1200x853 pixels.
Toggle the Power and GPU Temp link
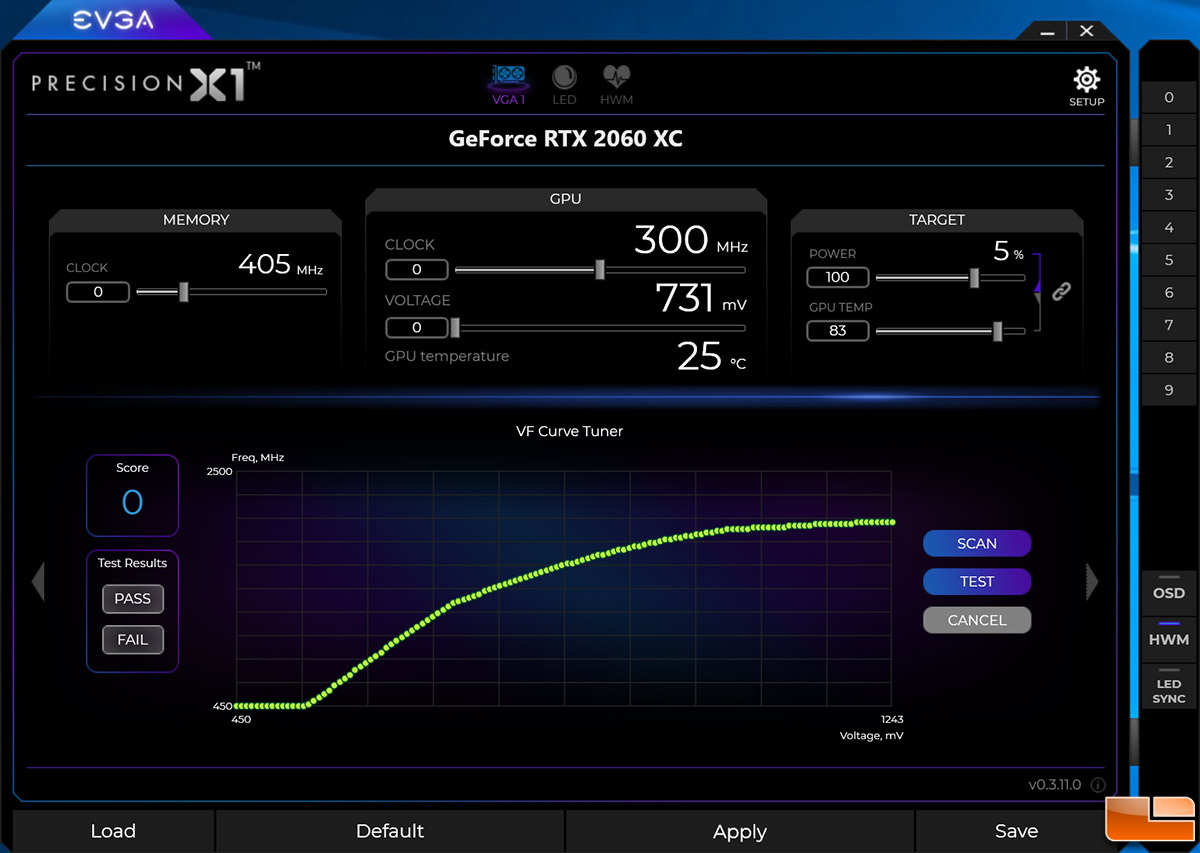1061,291
